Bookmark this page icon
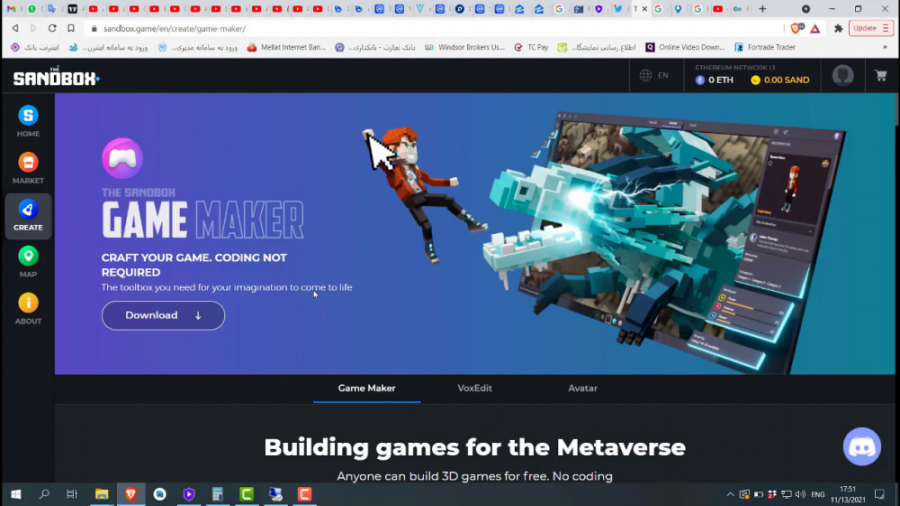The width and height of the screenshot is (900, 506). click(x=71, y=28)
